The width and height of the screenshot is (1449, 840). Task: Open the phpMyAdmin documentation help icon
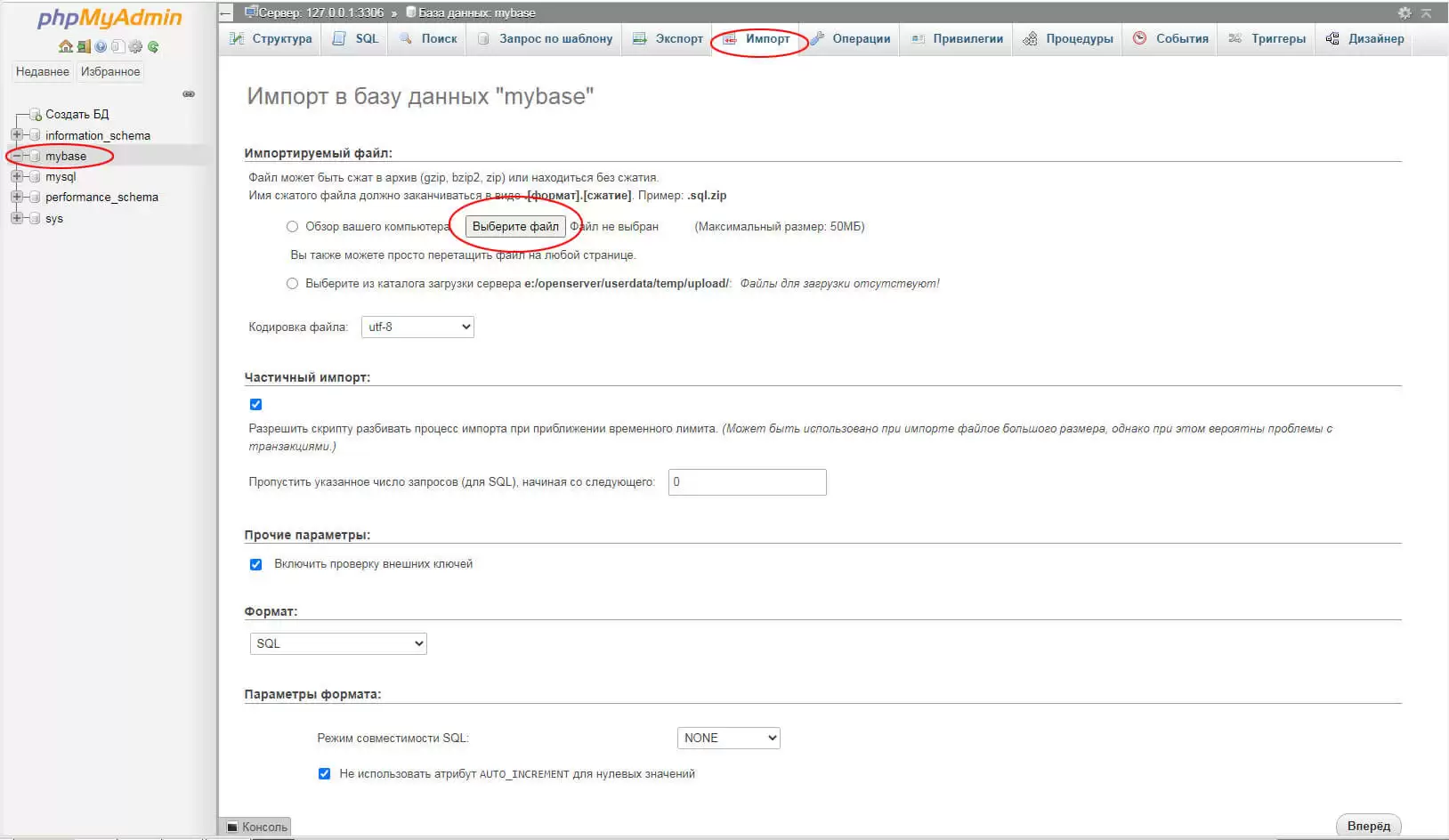101,46
